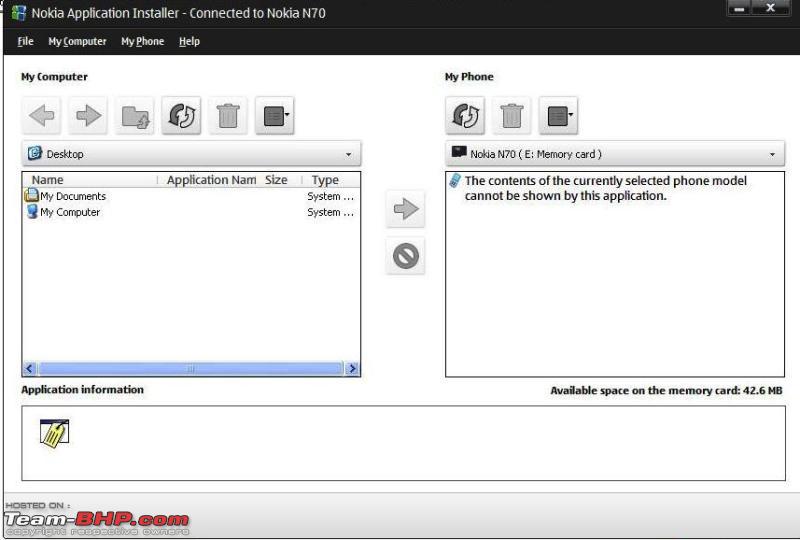Open the My Computer menu
Screen dimensions: 800x540
click(77, 41)
